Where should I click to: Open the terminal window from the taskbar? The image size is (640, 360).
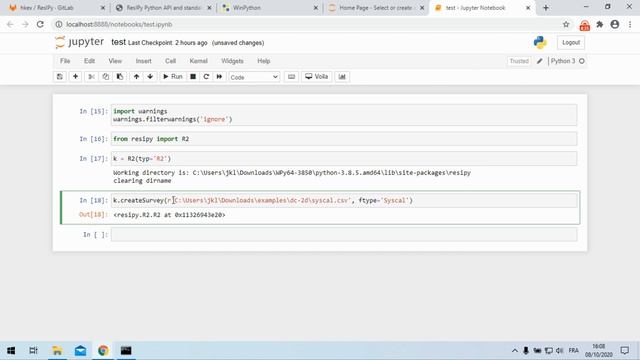(126, 350)
